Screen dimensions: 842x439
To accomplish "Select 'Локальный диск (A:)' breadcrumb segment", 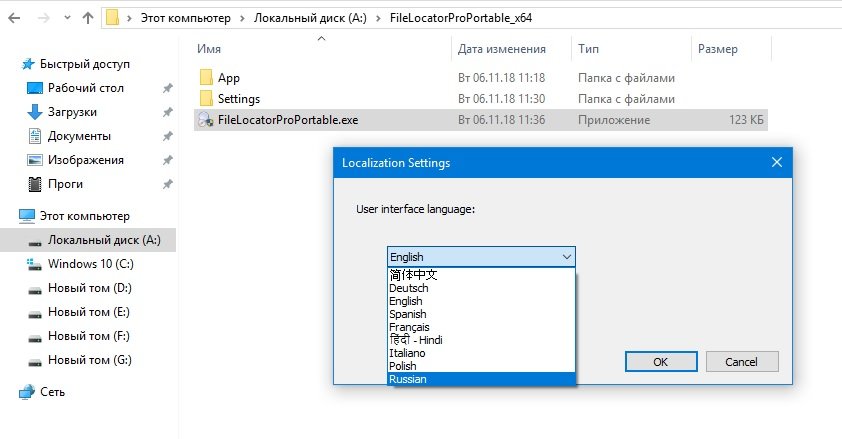I will pos(310,18).
